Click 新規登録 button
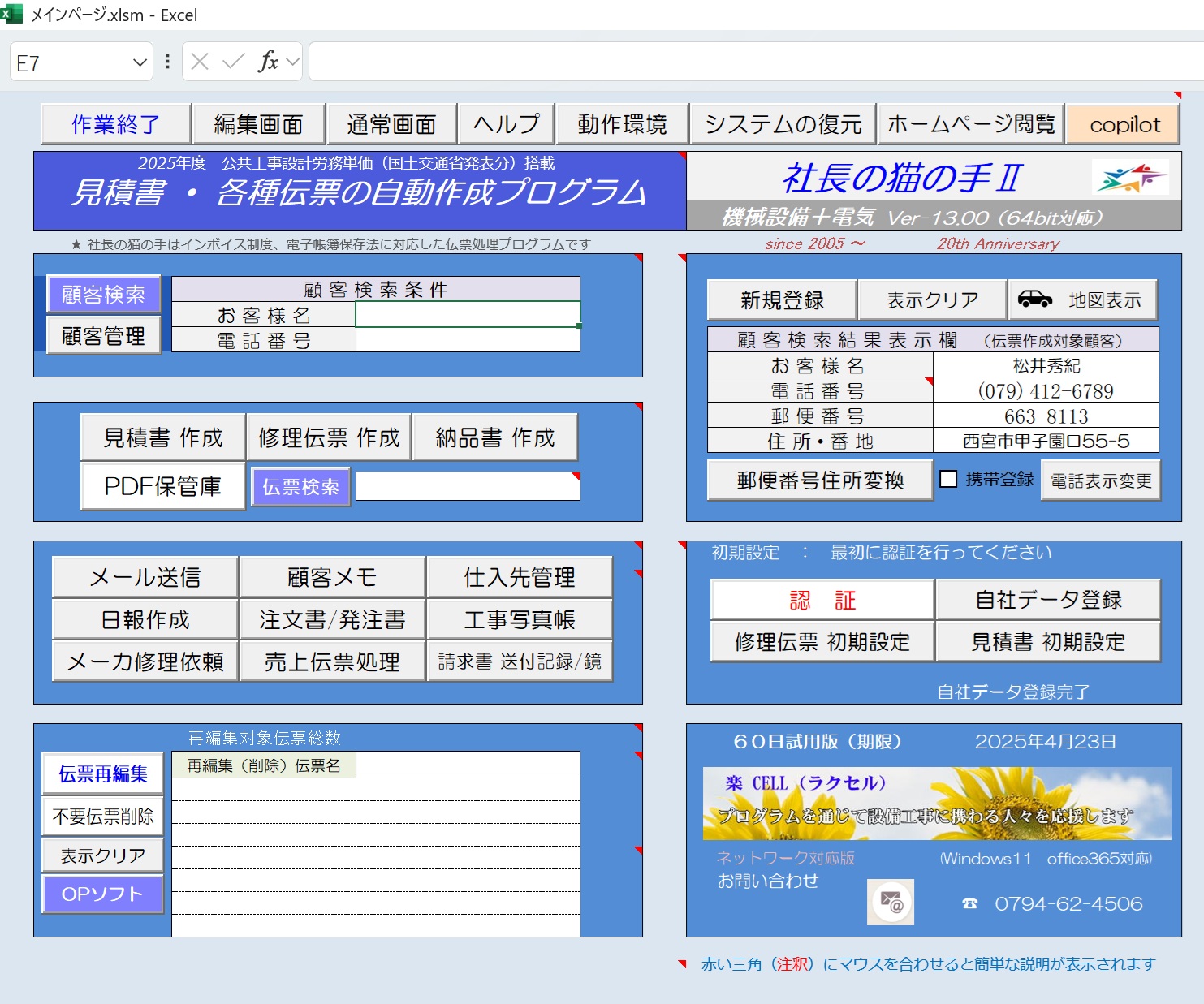The image size is (1204, 1004). point(782,299)
